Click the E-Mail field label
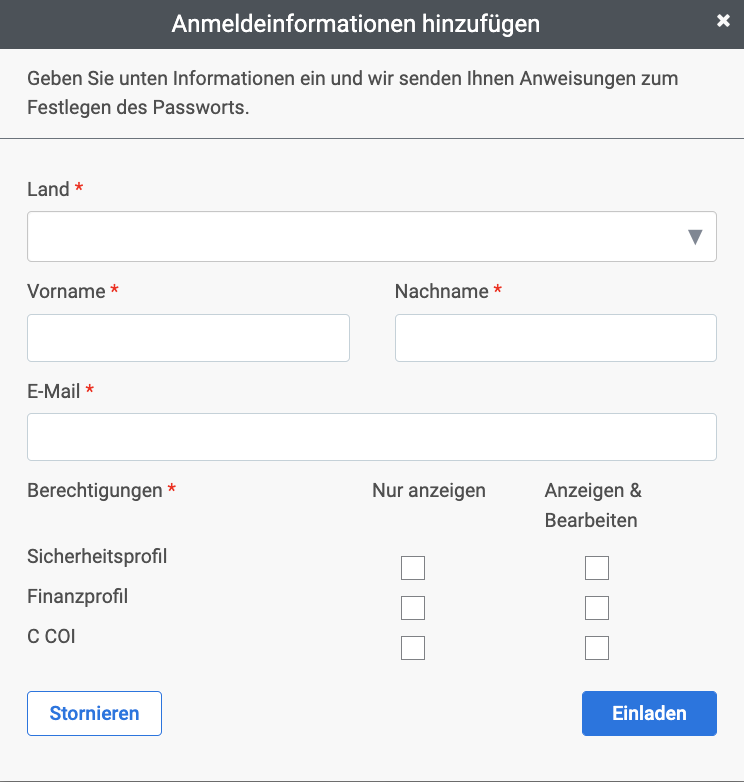744x782 pixels. [x=53, y=391]
